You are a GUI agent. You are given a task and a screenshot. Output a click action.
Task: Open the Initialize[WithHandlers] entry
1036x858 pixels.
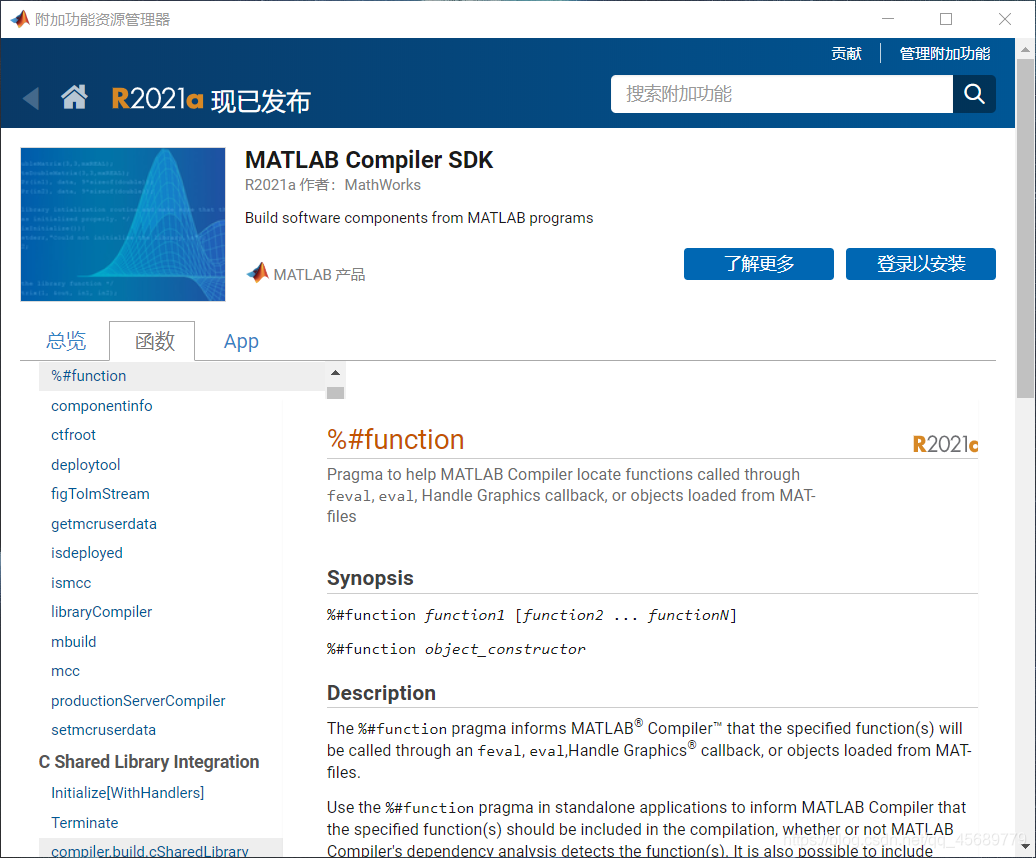coord(128,793)
